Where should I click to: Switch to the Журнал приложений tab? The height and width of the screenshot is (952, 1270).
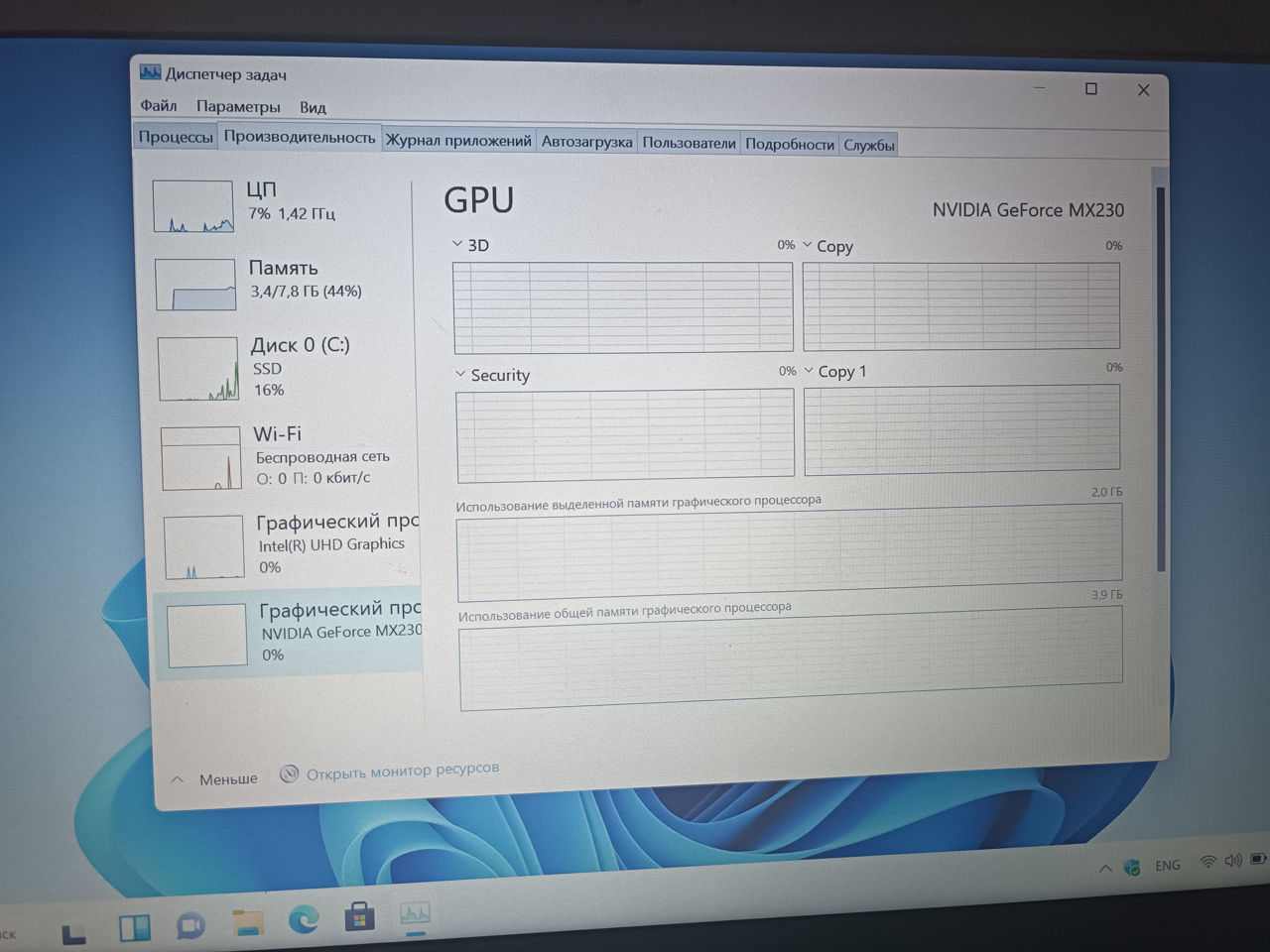point(458,141)
